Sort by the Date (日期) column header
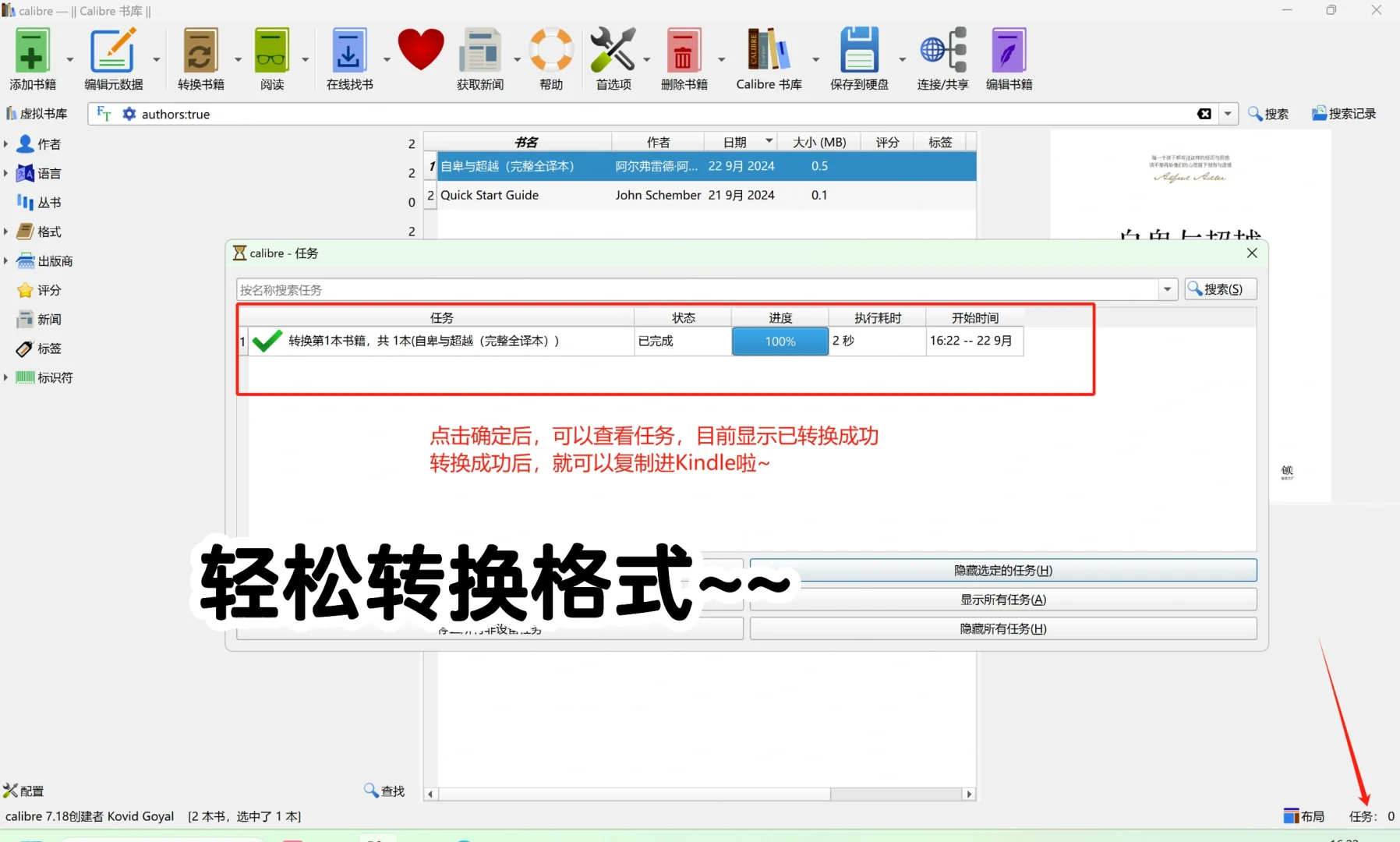This screenshot has width=1400, height=842. click(x=741, y=142)
